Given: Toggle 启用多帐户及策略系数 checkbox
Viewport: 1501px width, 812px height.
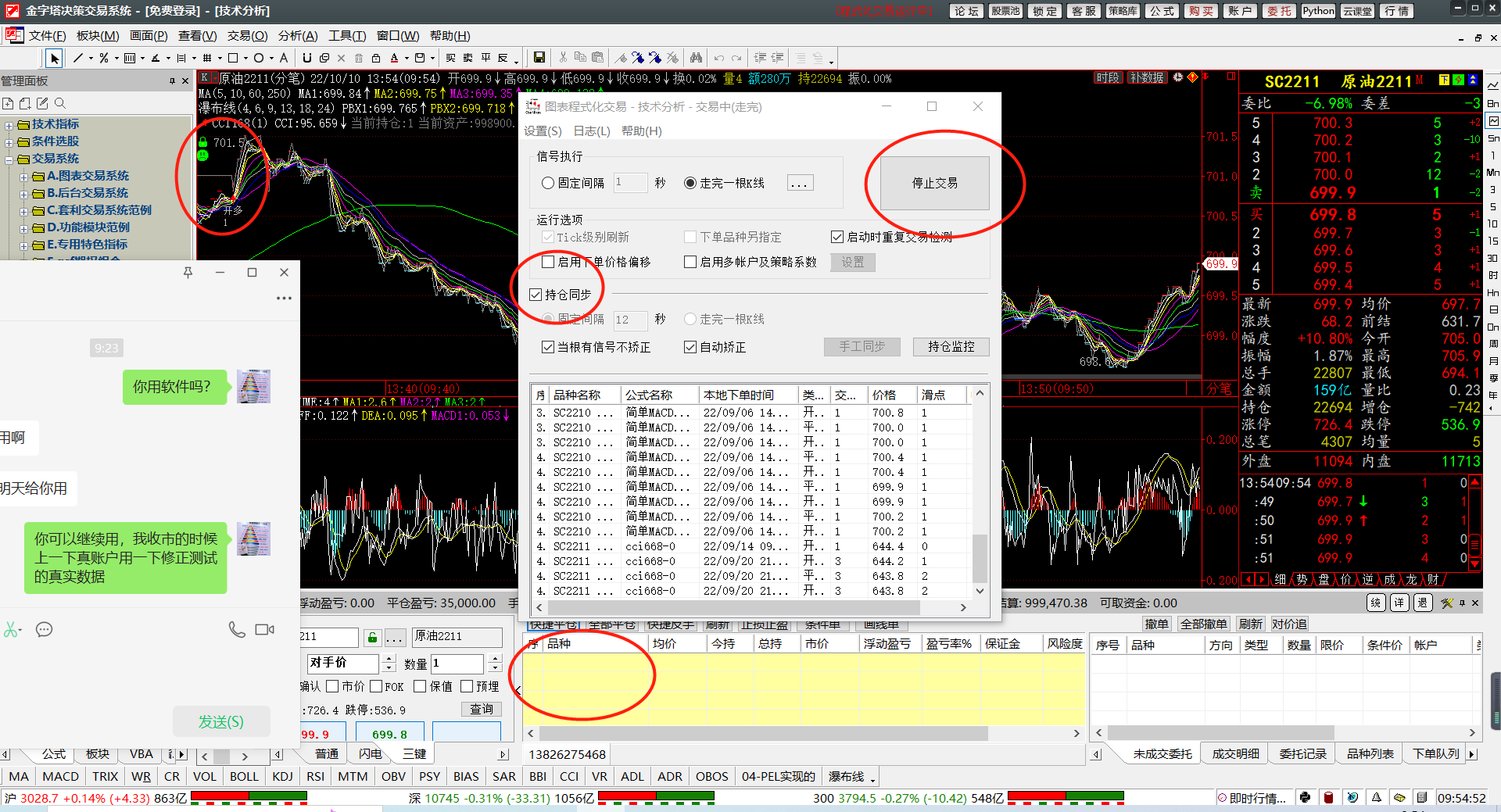Looking at the screenshot, I should click(x=690, y=262).
